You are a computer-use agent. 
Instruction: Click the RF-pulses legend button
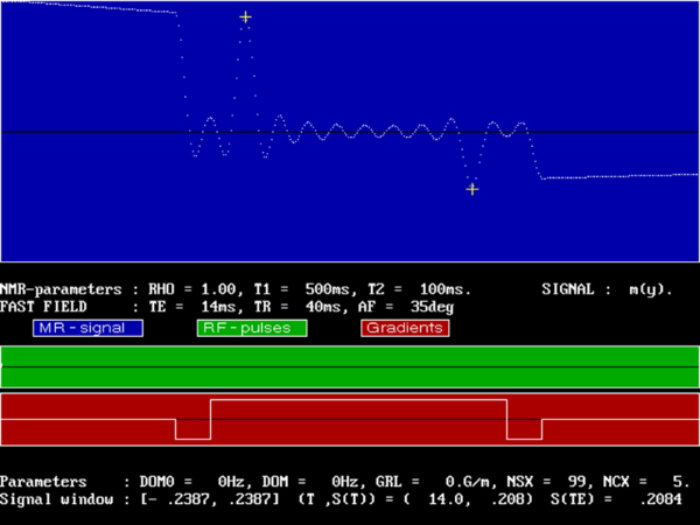click(252, 328)
